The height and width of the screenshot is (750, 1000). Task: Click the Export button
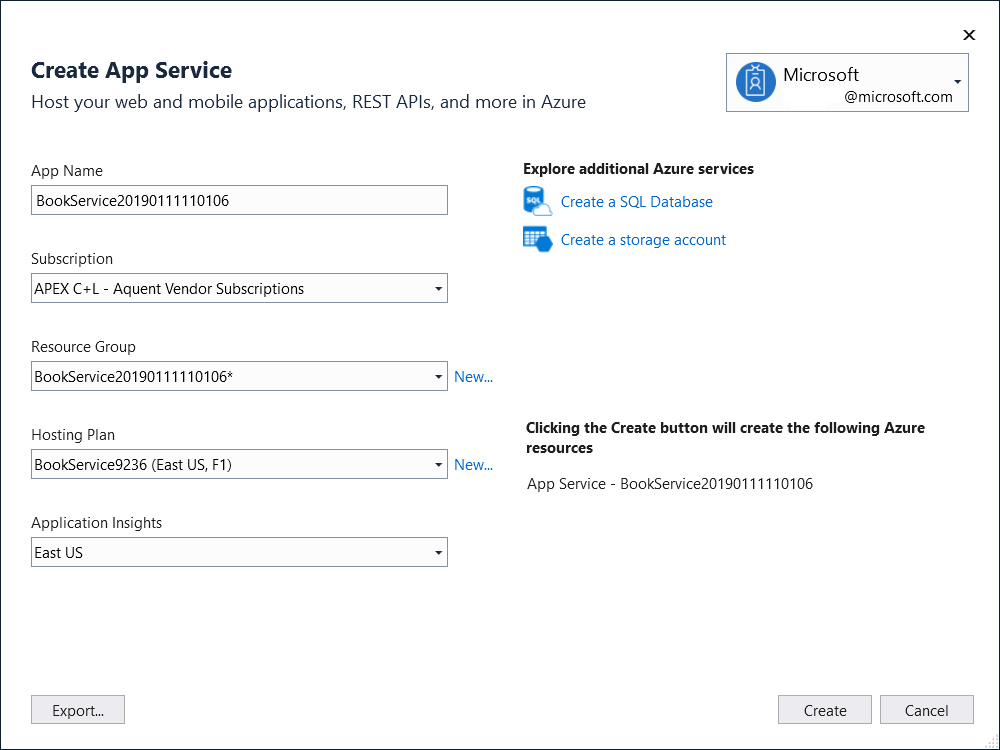[77, 709]
